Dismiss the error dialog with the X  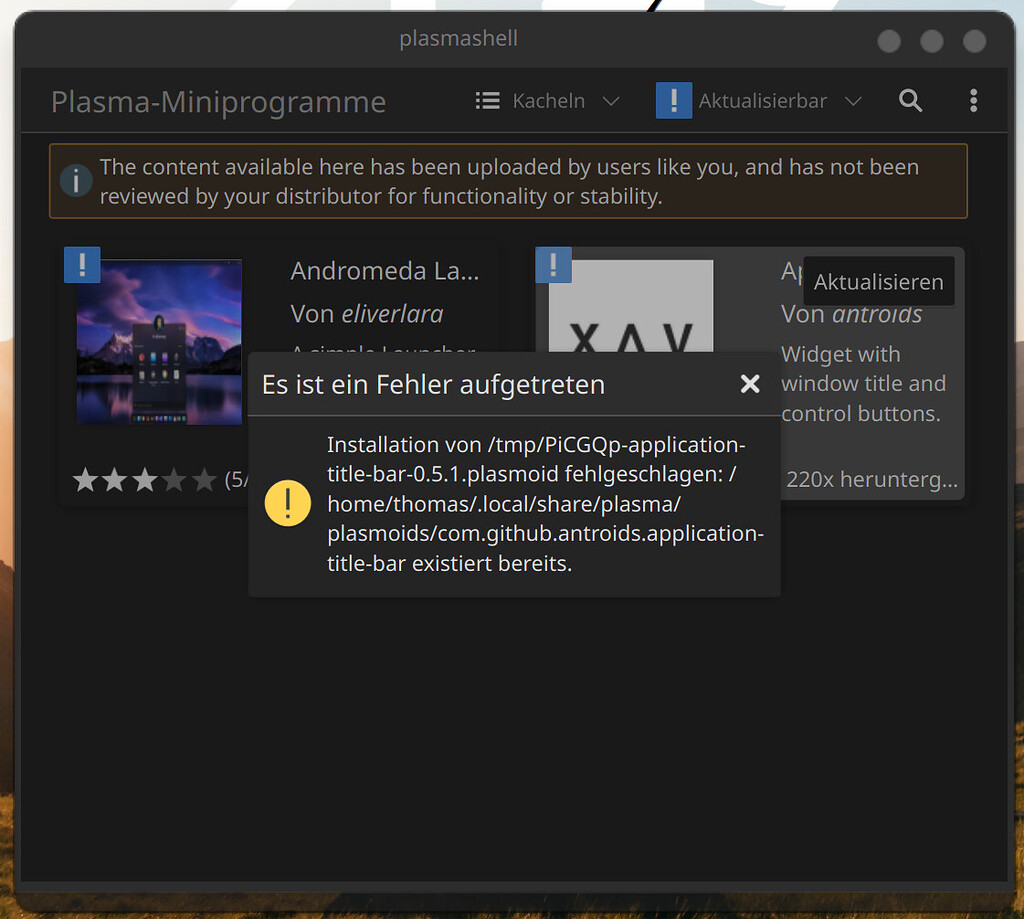(x=750, y=383)
